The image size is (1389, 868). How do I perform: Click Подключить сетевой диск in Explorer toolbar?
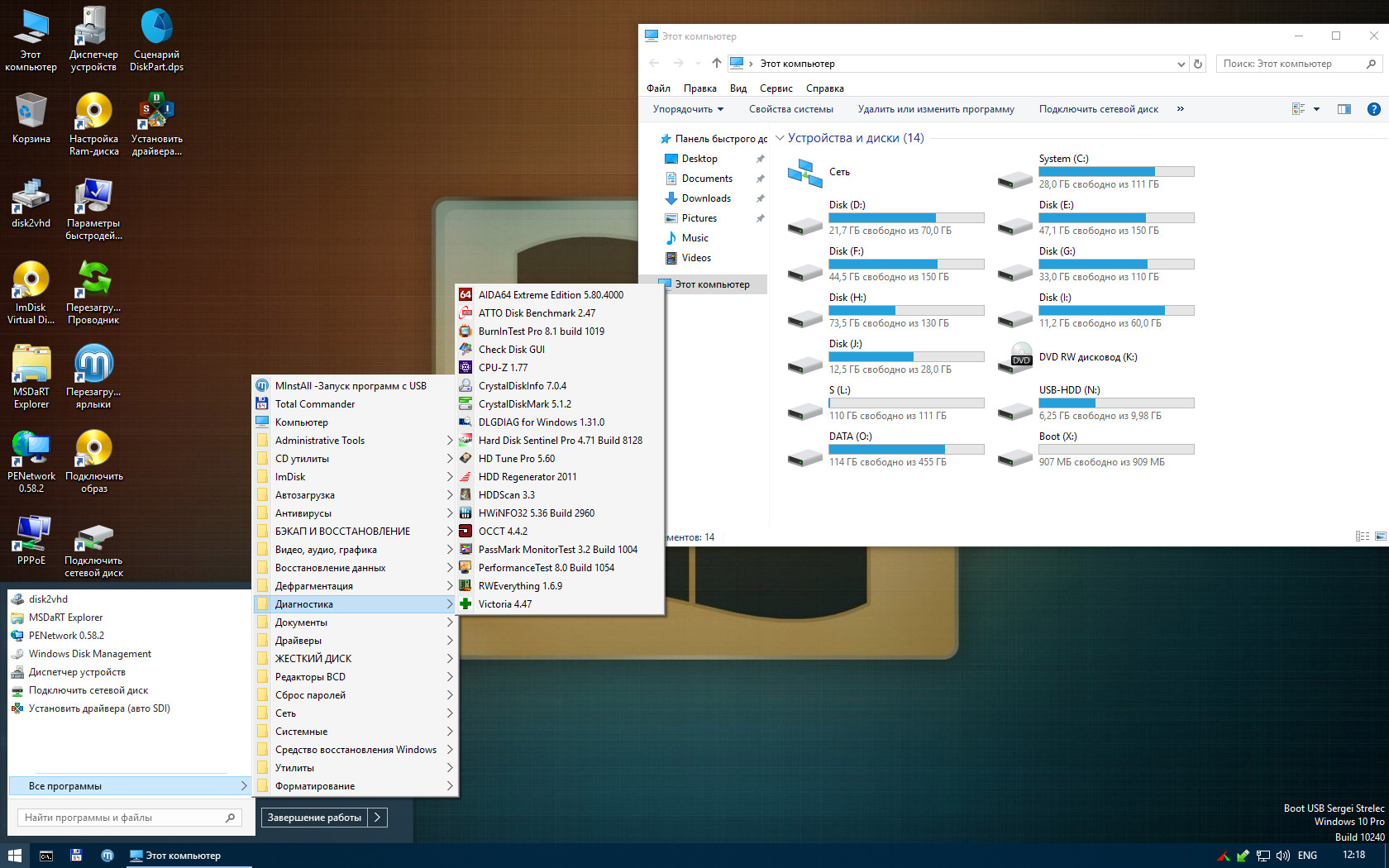1098,109
